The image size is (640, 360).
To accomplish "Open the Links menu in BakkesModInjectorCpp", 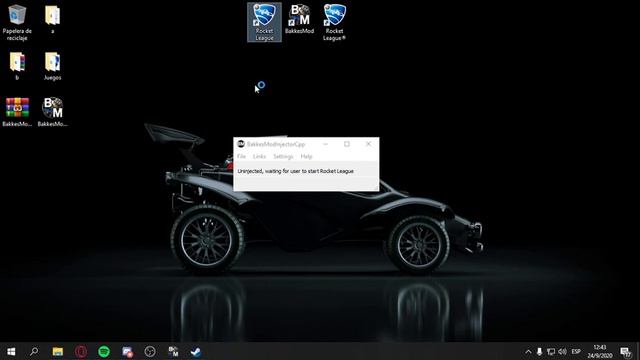I will [259, 156].
